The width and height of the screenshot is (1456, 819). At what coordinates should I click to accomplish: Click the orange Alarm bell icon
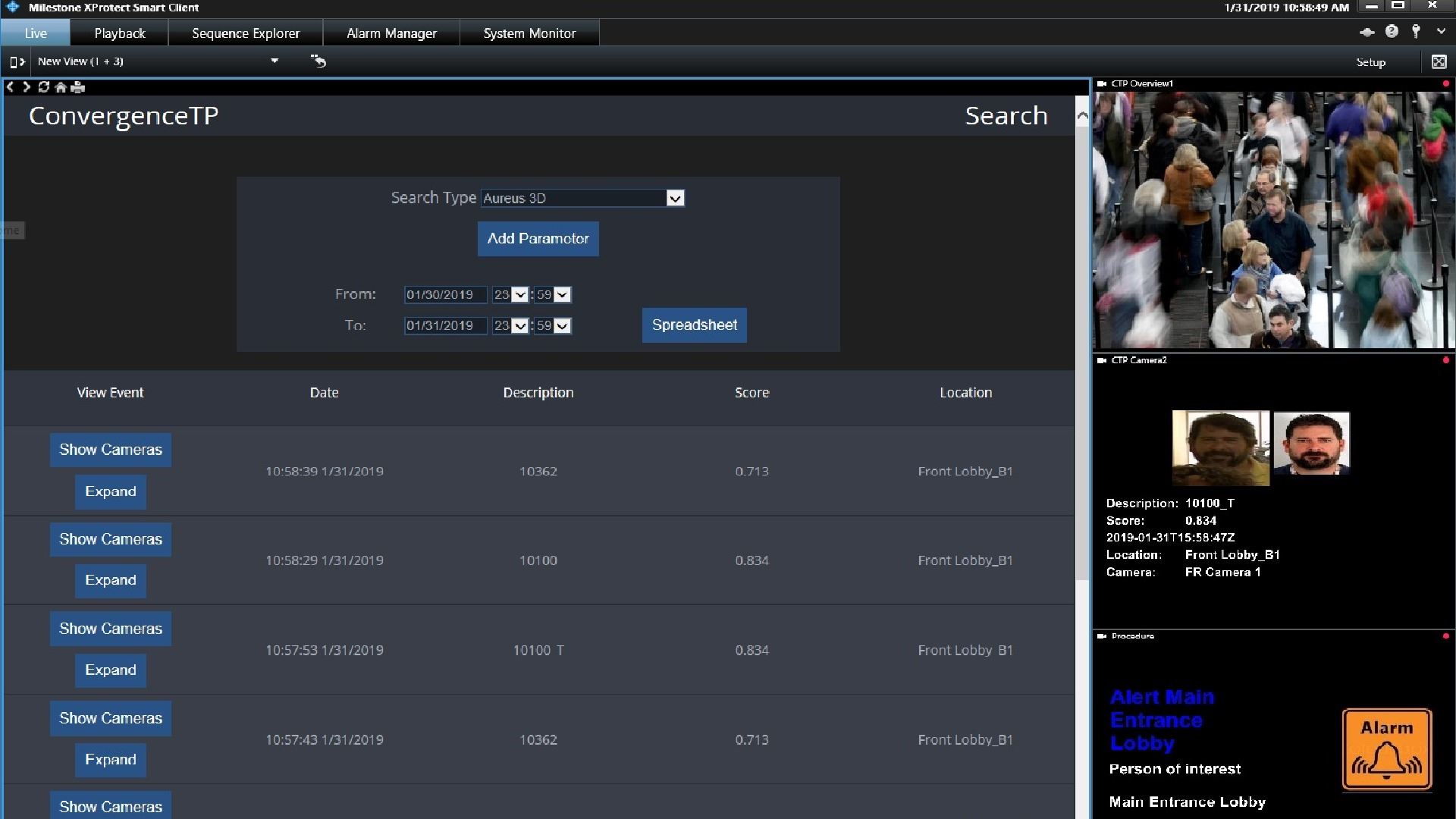[1387, 749]
